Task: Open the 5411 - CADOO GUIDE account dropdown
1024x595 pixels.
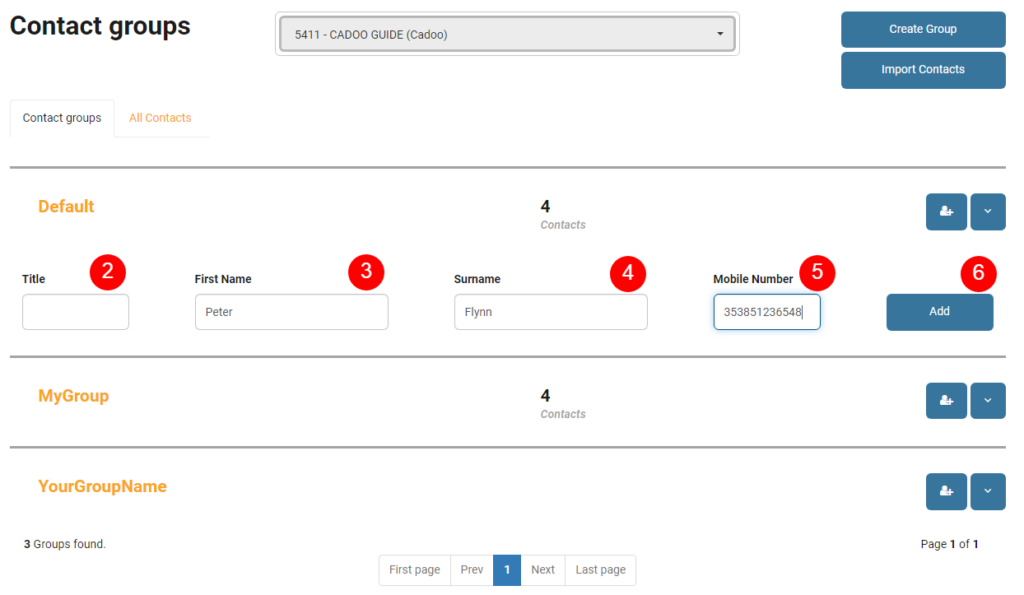Action: 507,34
